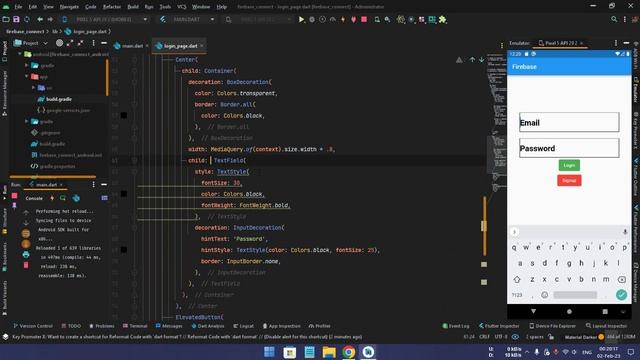640x360 pixels.
Task: Open the Dart Analysis tool window
Action: click(x=207, y=326)
